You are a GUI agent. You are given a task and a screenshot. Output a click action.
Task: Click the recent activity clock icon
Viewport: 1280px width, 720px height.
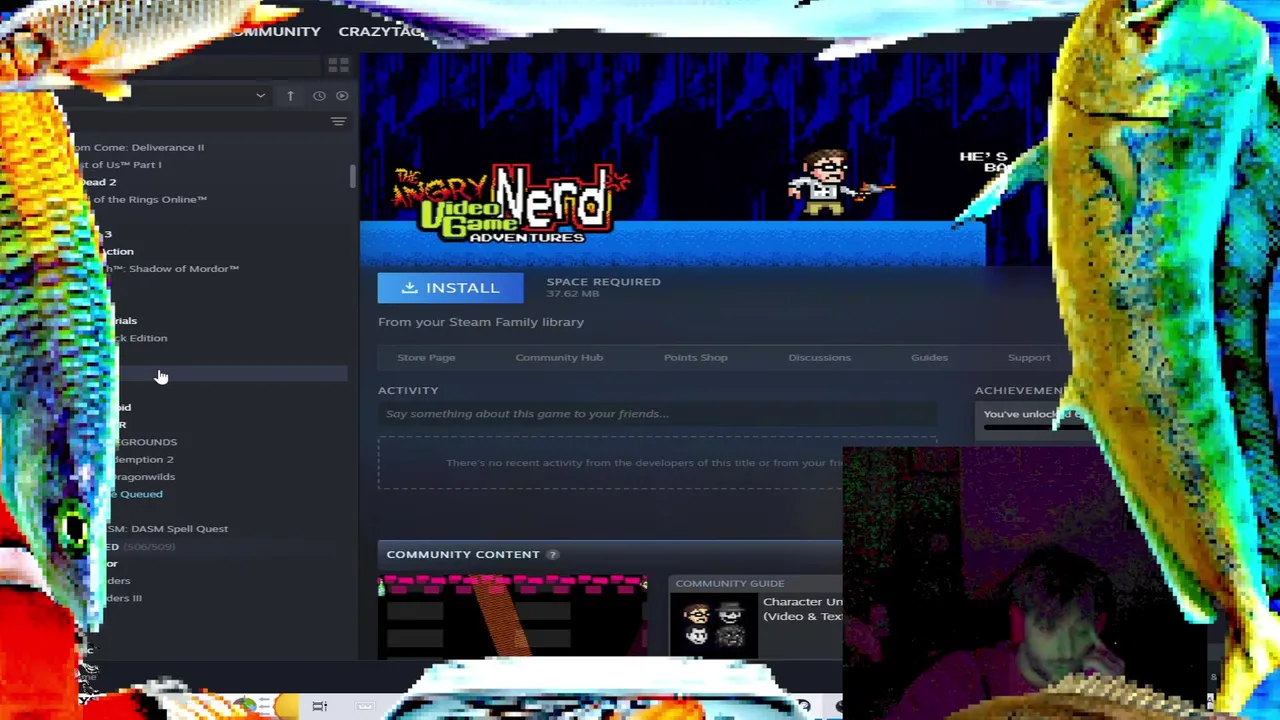pos(319,96)
